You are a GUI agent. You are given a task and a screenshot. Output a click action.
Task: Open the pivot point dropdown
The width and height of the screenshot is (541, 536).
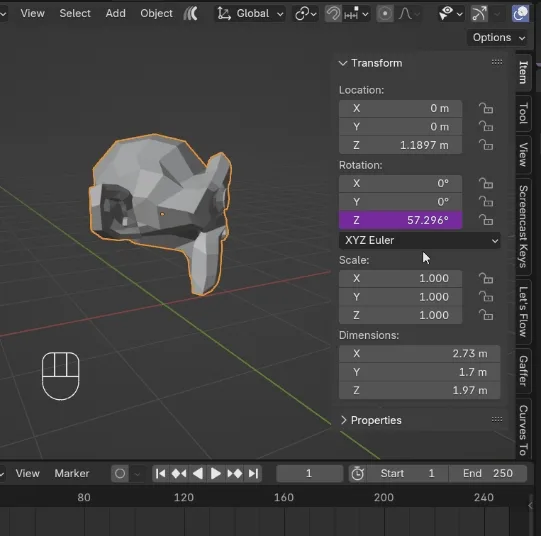(305, 14)
